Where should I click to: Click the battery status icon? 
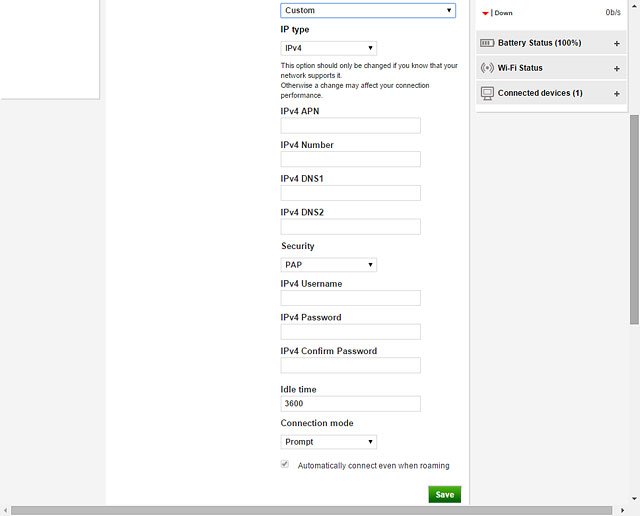click(x=487, y=43)
